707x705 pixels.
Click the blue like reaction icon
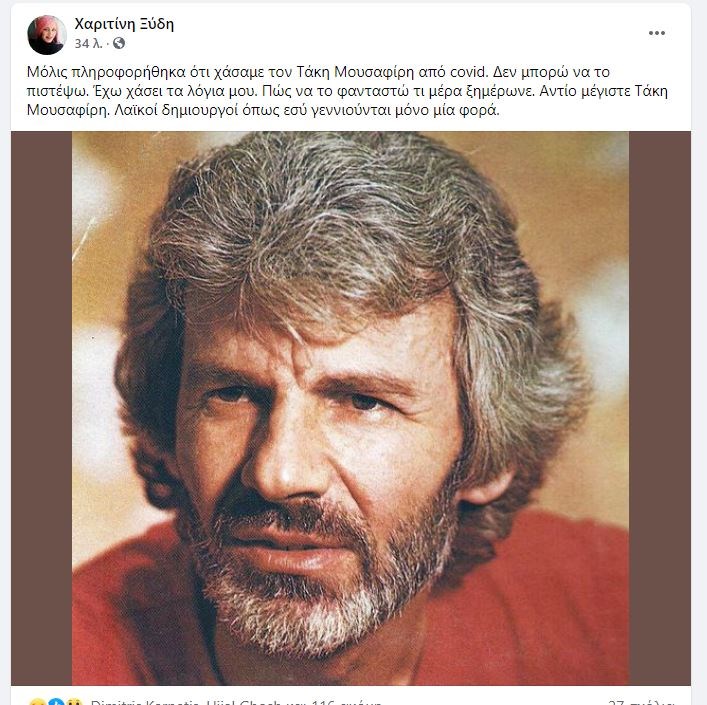tap(56, 702)
